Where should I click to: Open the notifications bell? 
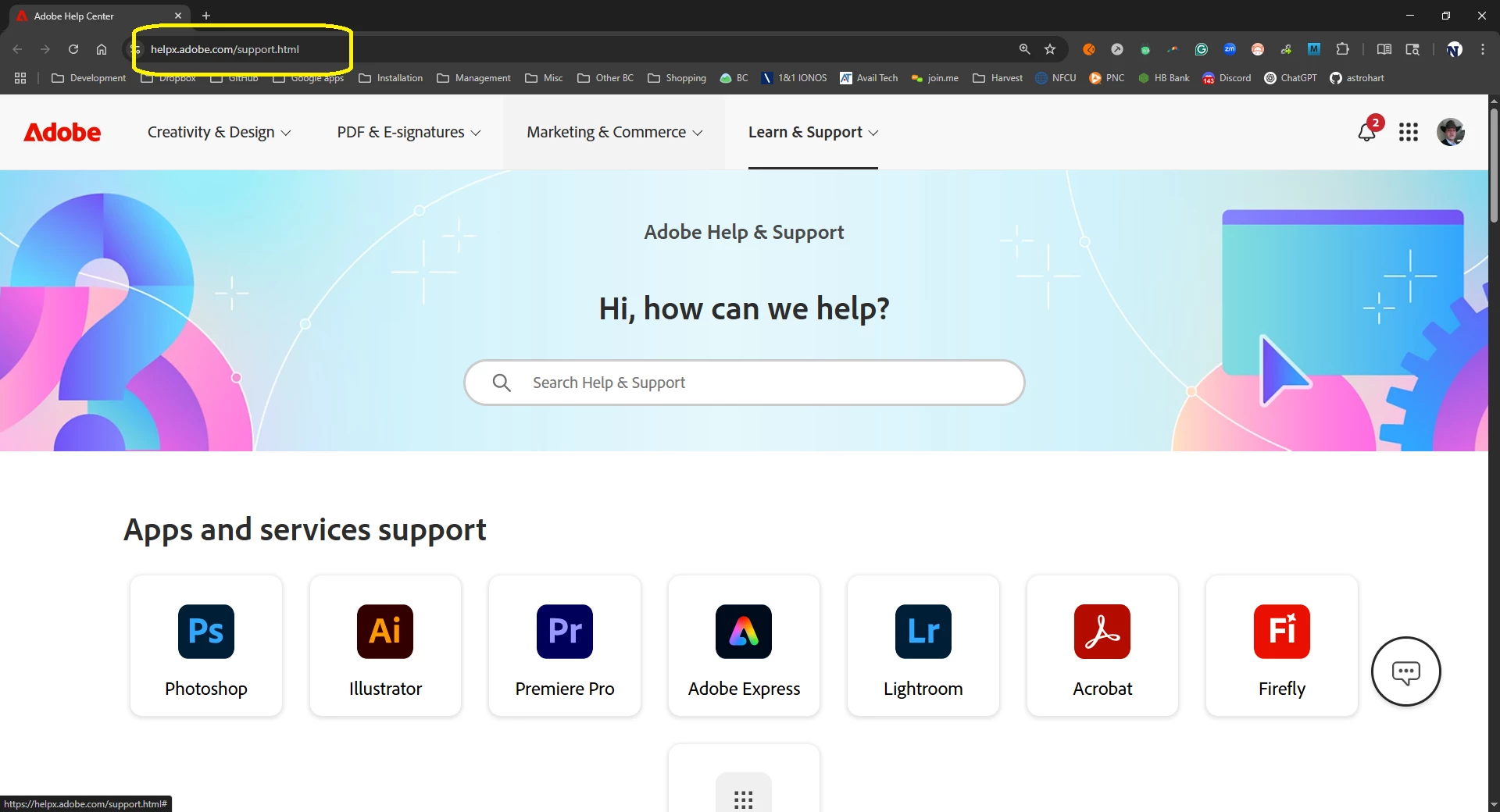click(1367, 131)
